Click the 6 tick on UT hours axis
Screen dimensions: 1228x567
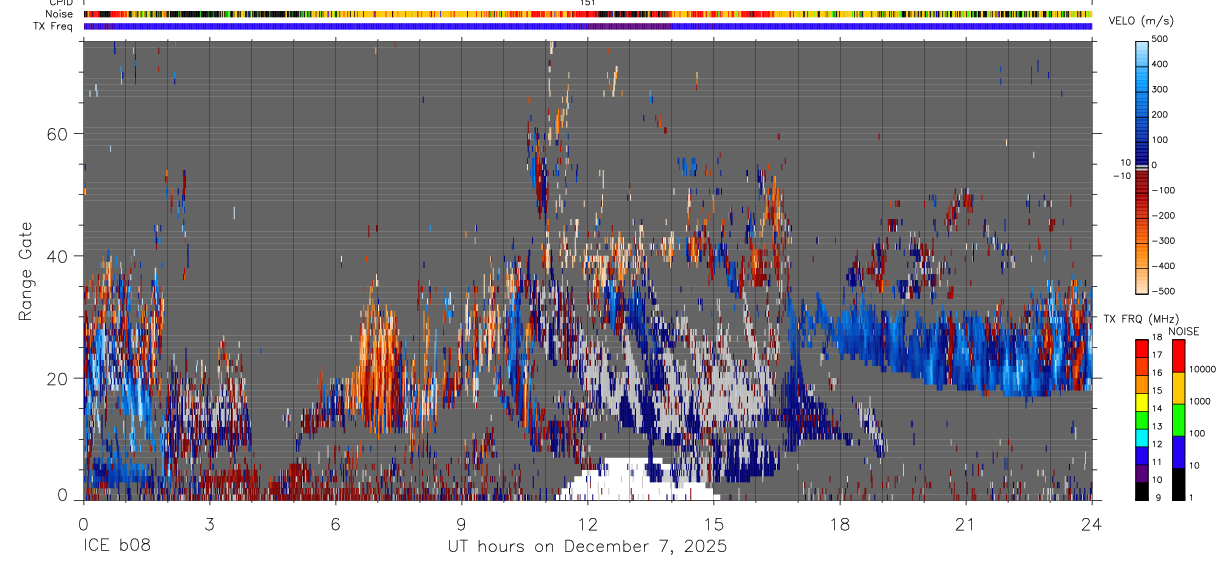pyautogui.click(x=335, y=523)
